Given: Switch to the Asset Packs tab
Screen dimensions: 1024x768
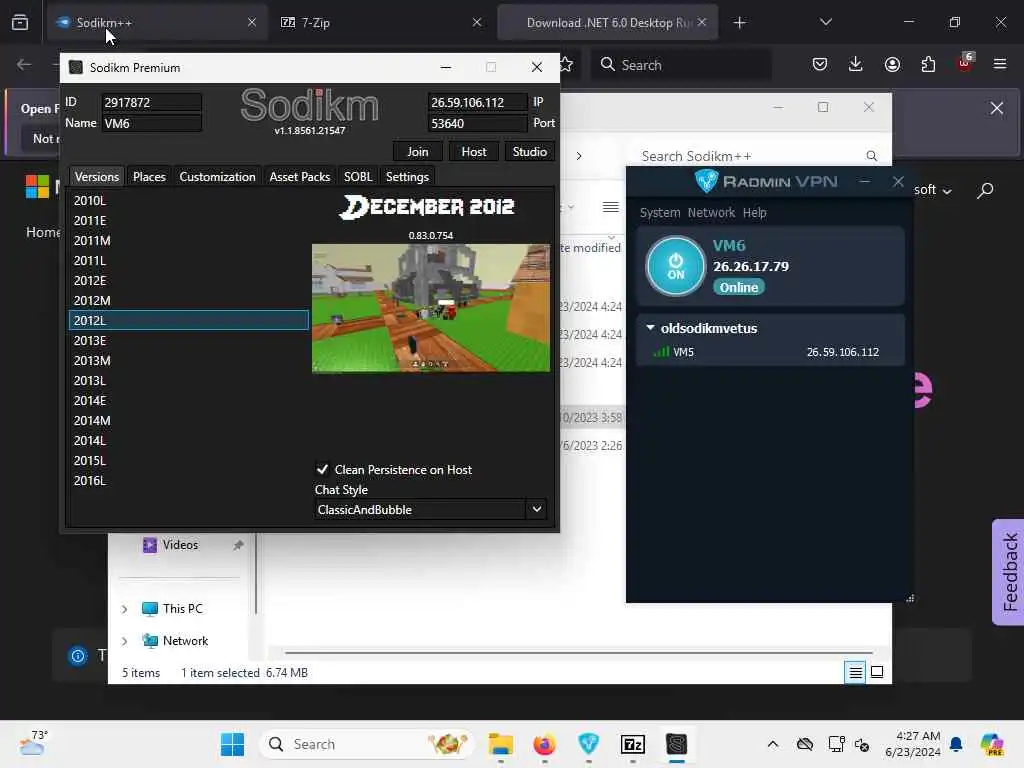Looking at the screenshot, I should click(x=300, y=176).
